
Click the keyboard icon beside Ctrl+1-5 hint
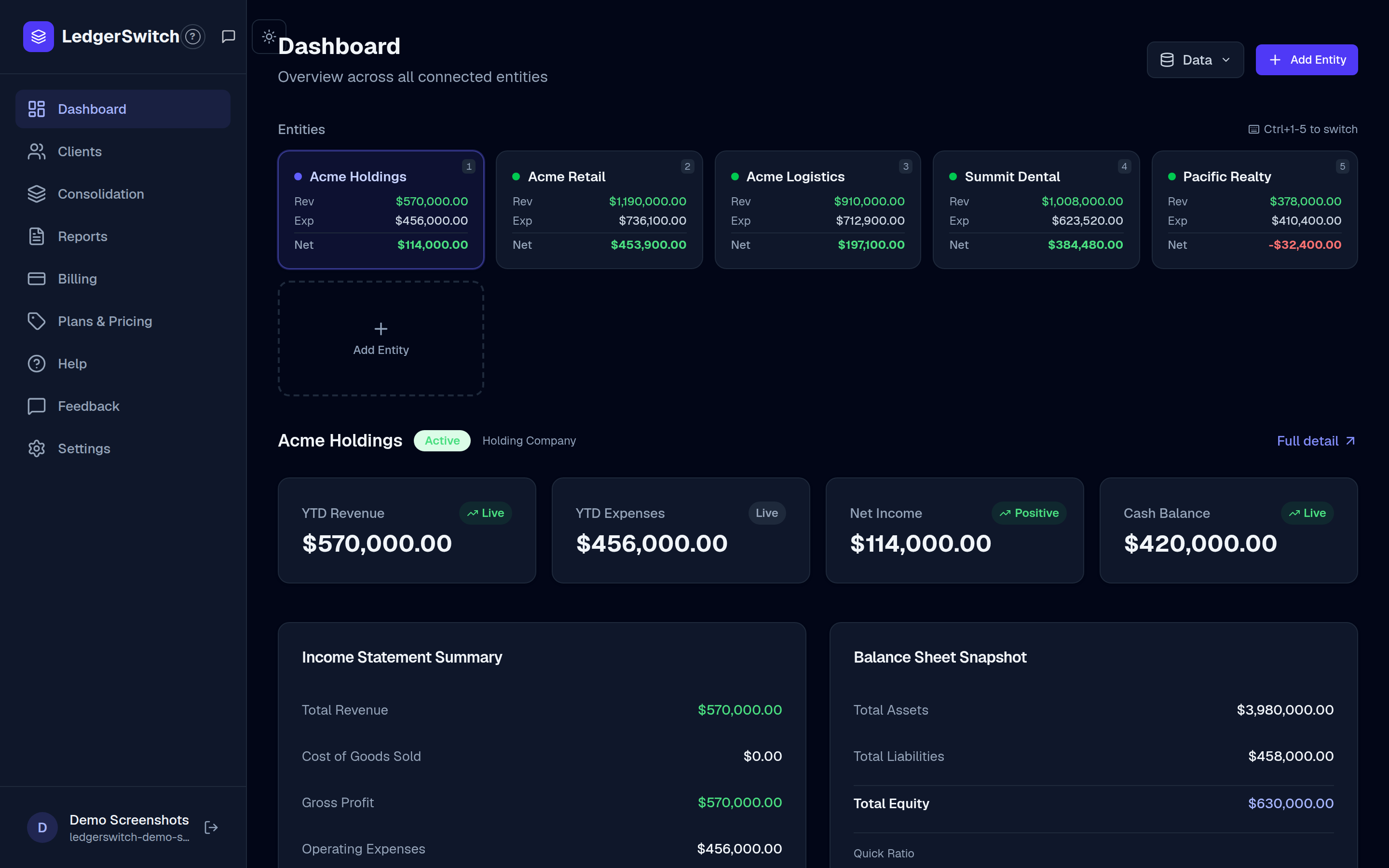(x=1253, y=130)
